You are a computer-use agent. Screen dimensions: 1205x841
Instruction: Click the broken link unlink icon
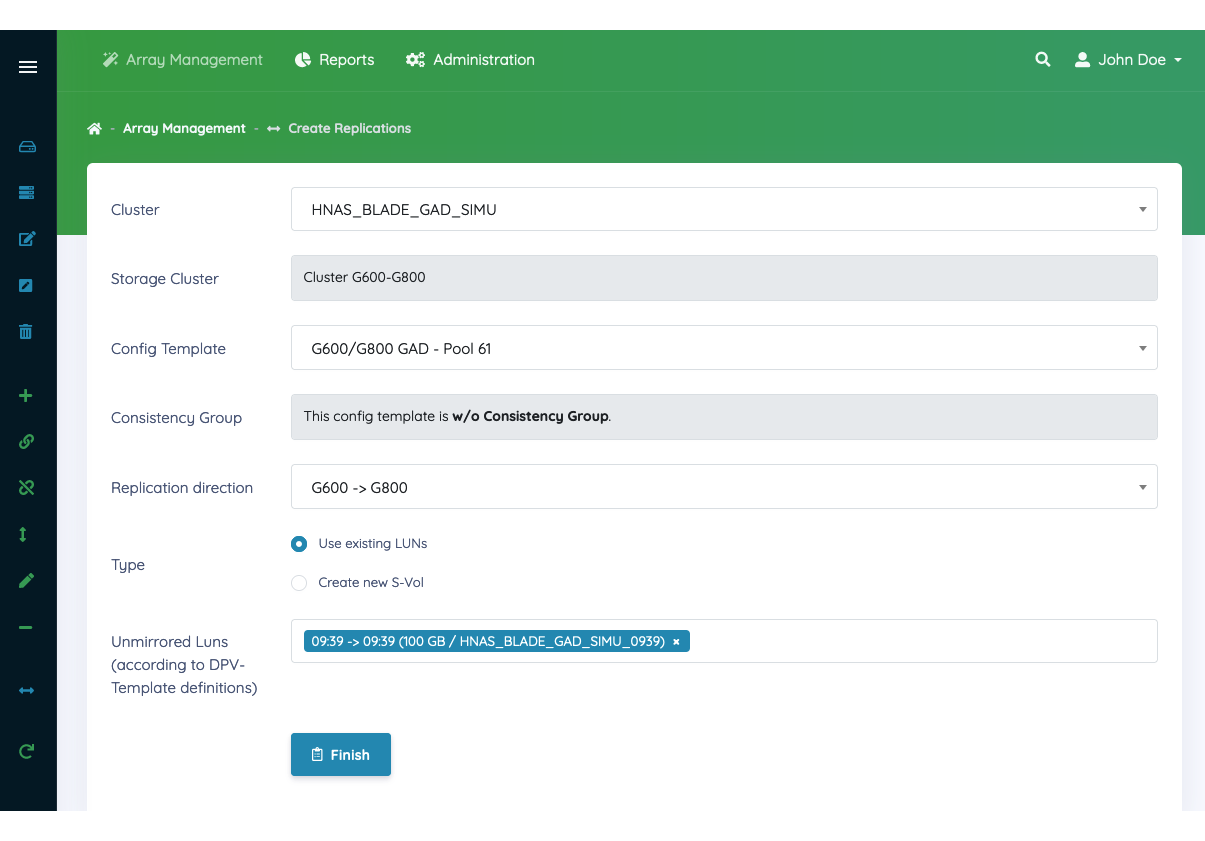click(x=27, y=487)
